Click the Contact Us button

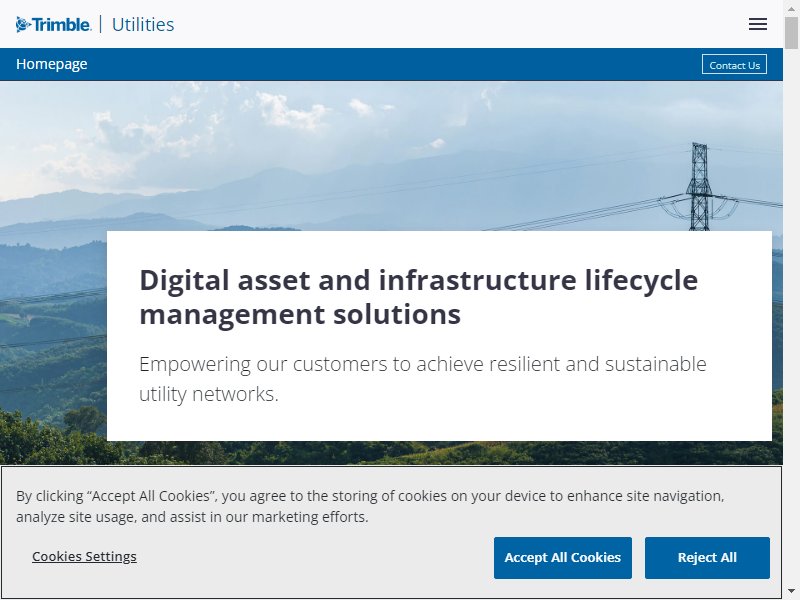pyautogui.click(x=734, y=64)
